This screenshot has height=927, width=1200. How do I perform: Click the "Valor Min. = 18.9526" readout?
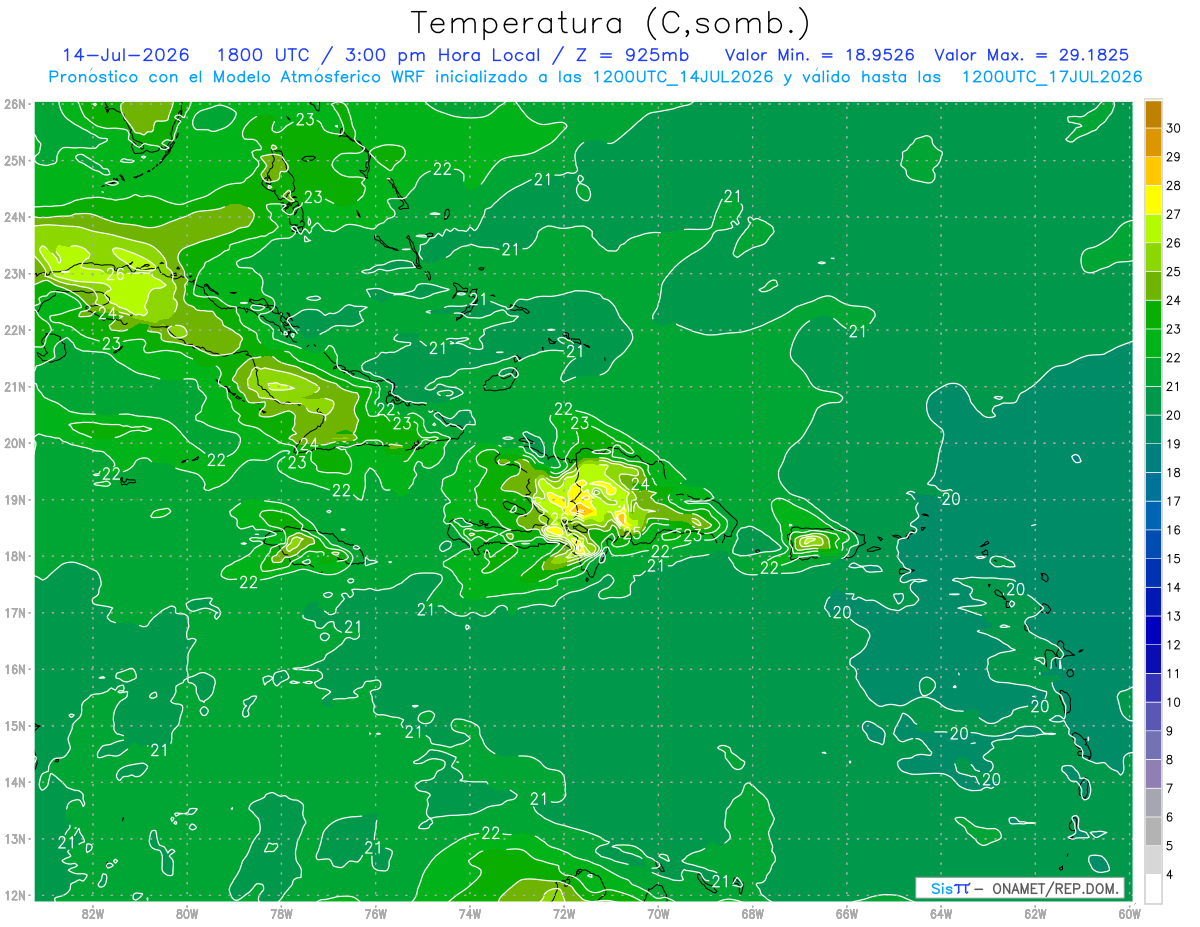819,55
